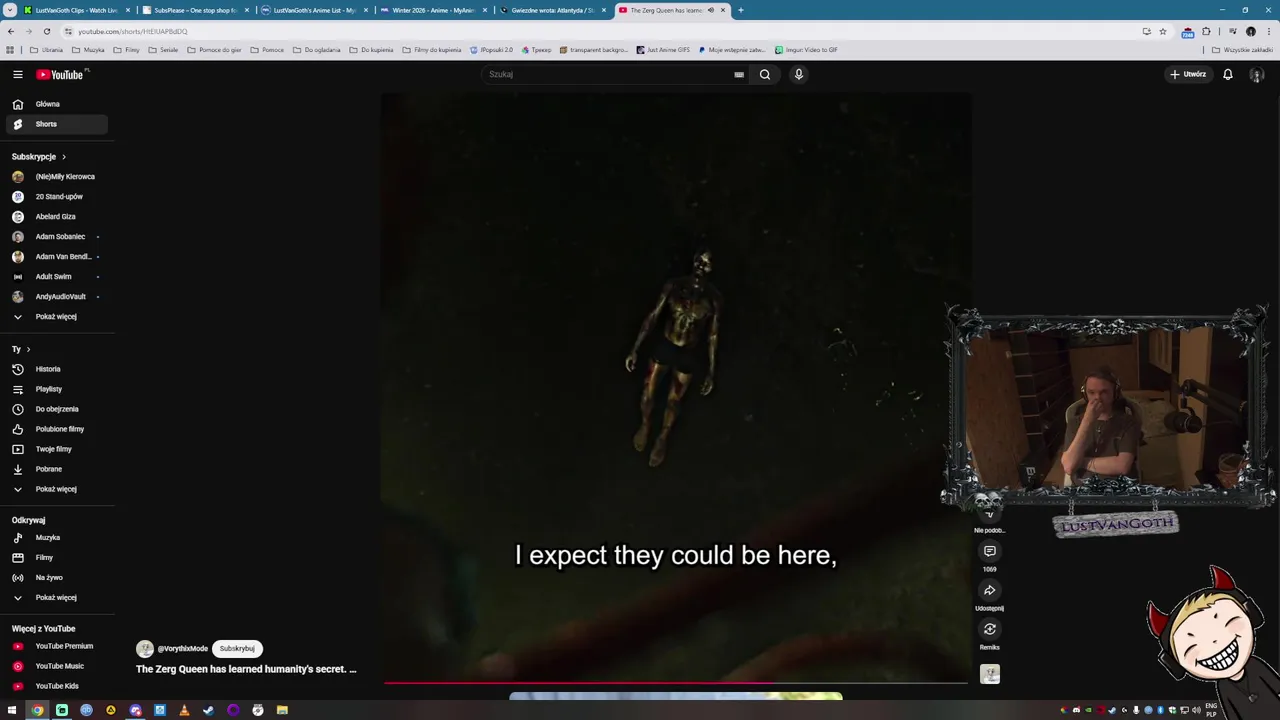Open the @VorythixMode channel link

tap(182, 649)
